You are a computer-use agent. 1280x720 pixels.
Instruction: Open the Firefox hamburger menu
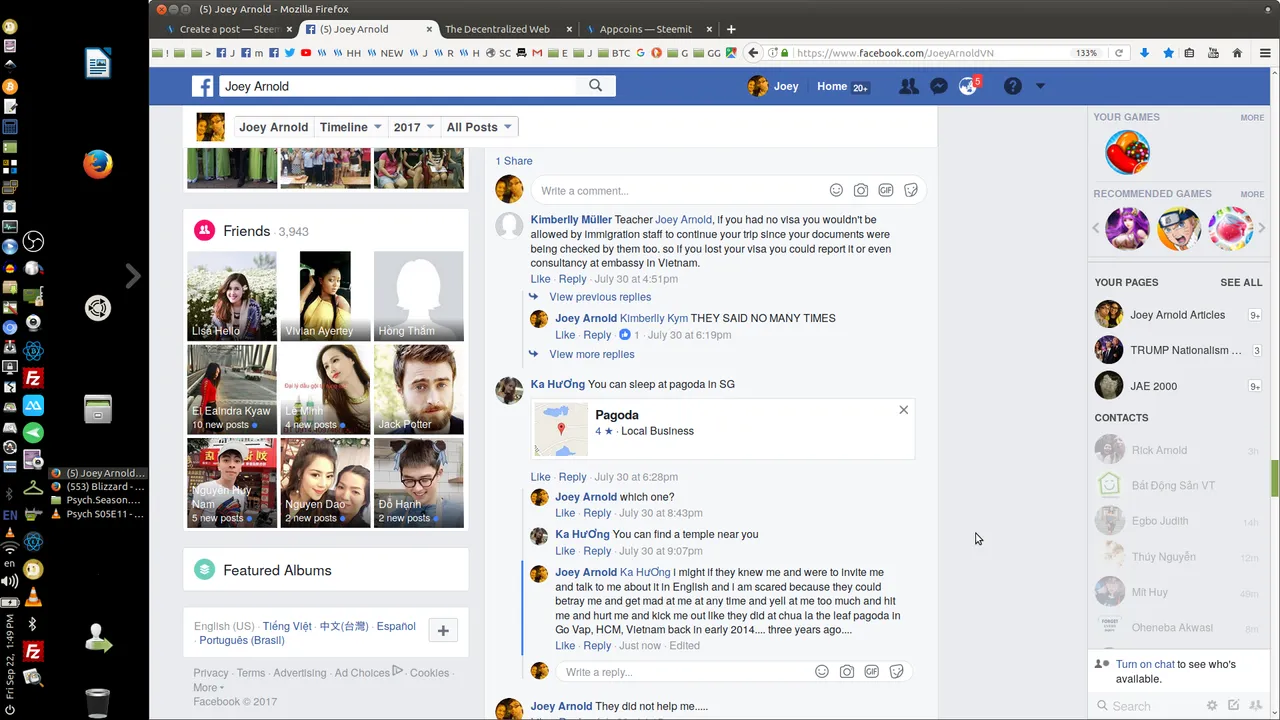(1265, 53)
